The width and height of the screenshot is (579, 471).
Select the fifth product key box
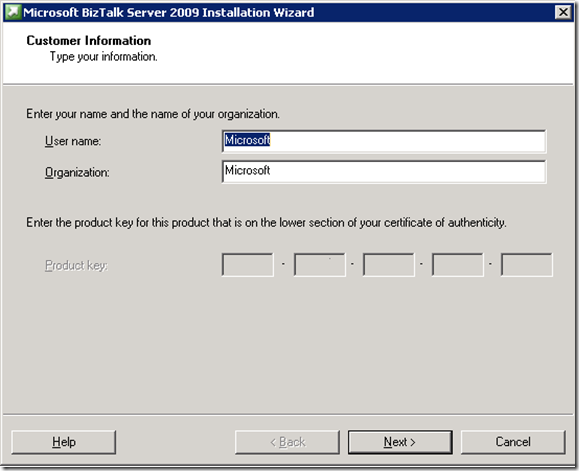527,265
